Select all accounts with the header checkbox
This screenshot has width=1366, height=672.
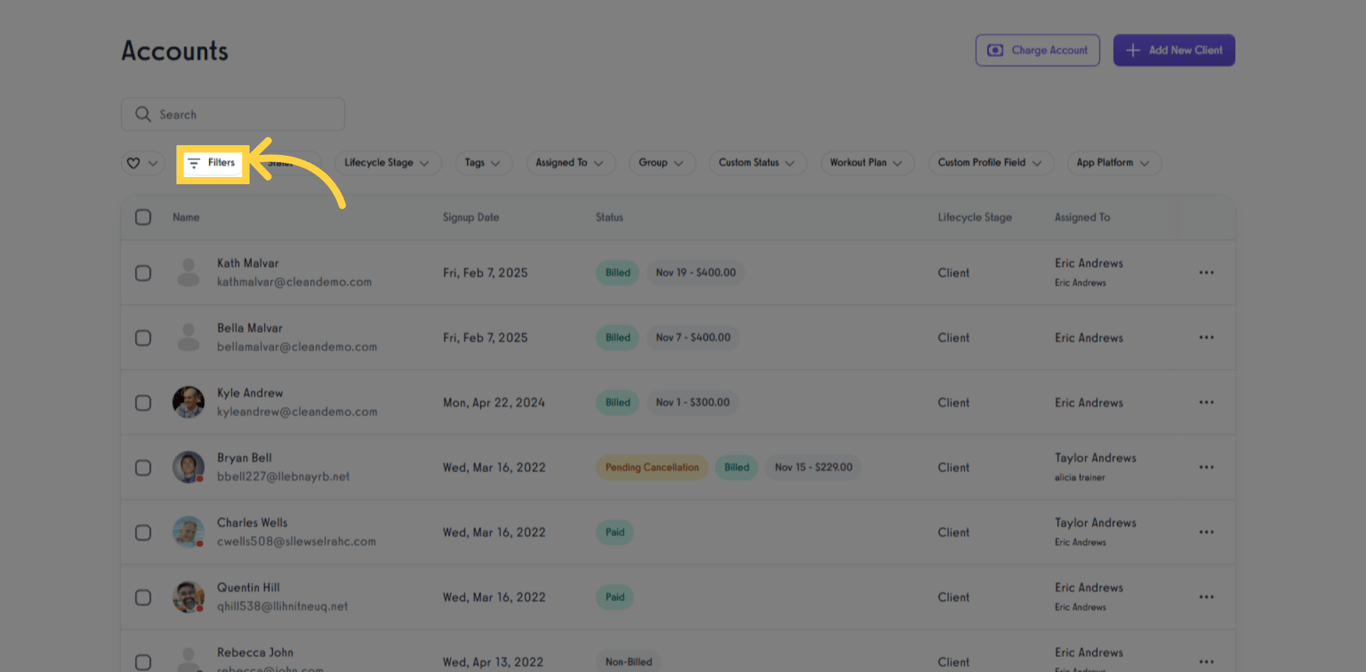coord(143,217)
